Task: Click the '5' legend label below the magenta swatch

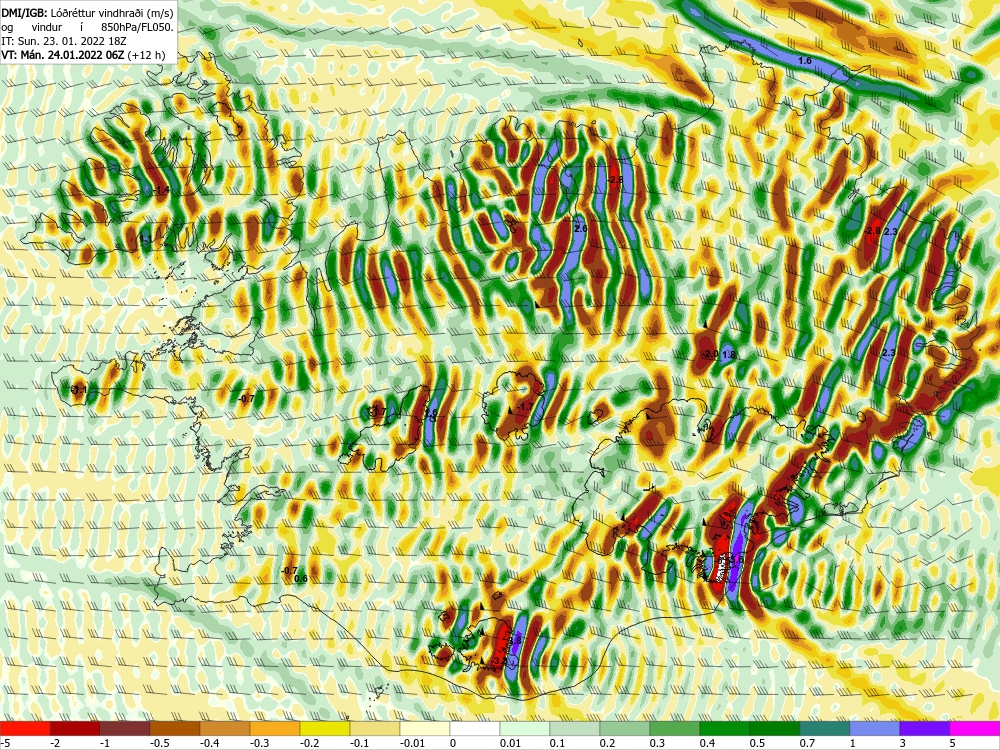Action: tap(952, 743)
